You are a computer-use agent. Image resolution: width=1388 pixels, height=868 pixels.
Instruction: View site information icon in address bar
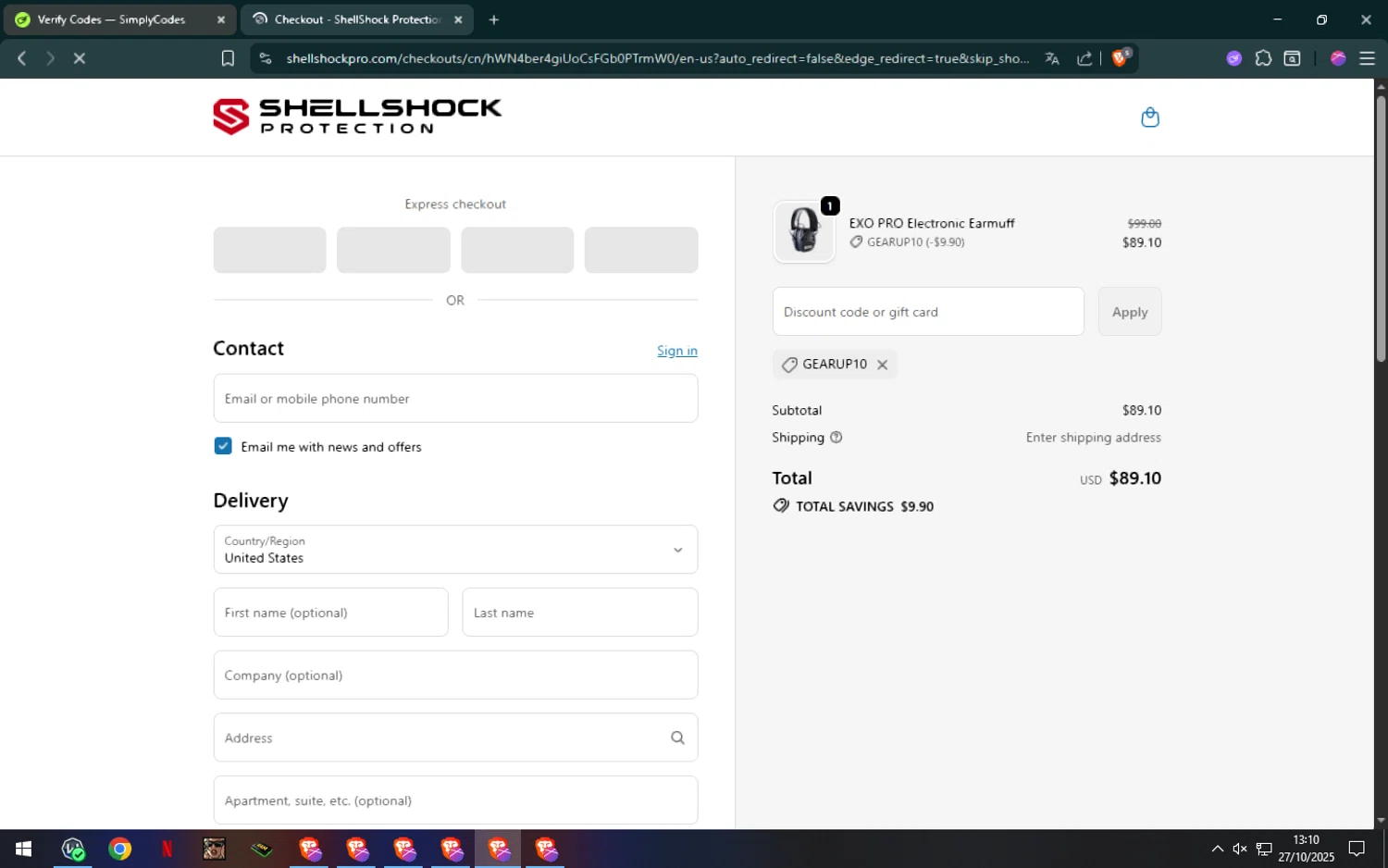pyautogui.click(x=266, y=58)
